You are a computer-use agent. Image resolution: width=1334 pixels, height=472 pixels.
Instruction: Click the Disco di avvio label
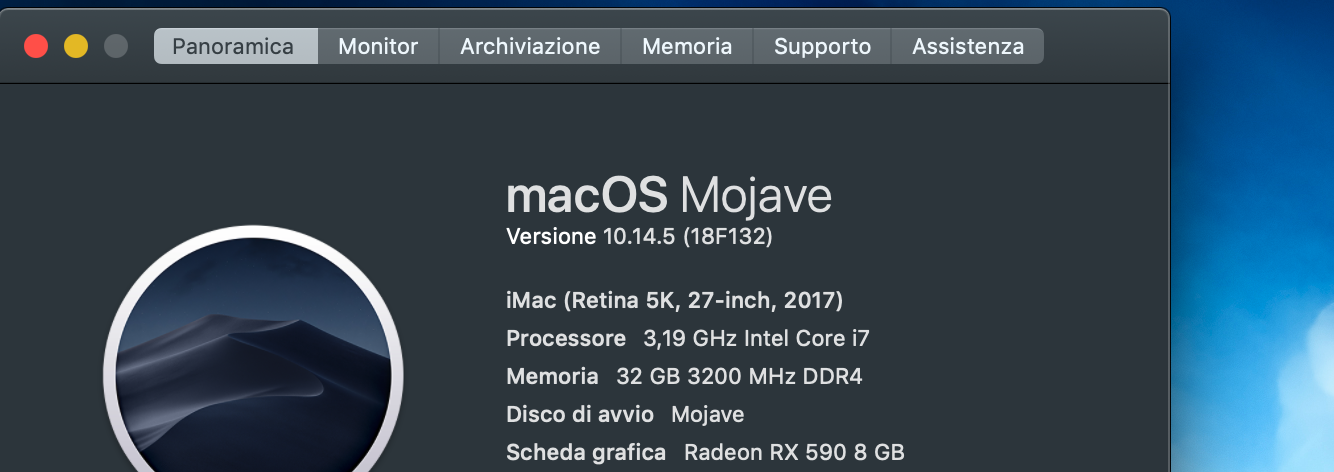pos(580,415)
